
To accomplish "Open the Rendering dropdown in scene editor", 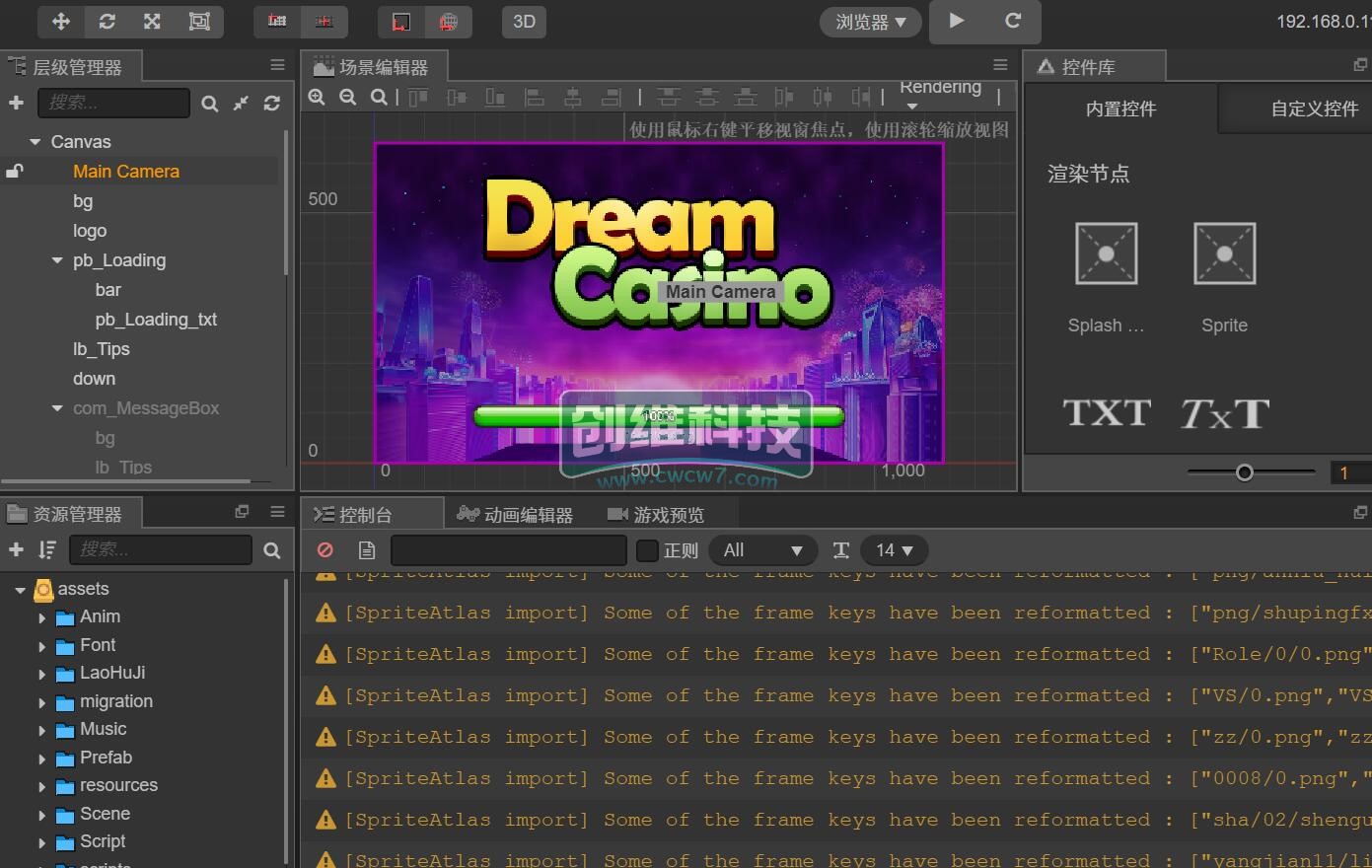I will coord(940,95).
